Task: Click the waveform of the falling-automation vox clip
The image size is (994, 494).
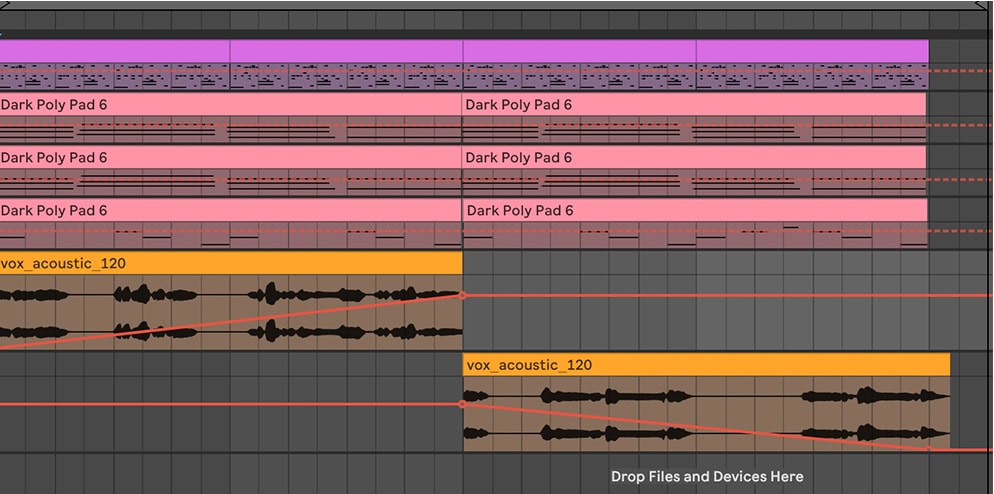Action: tap(707, 413)
